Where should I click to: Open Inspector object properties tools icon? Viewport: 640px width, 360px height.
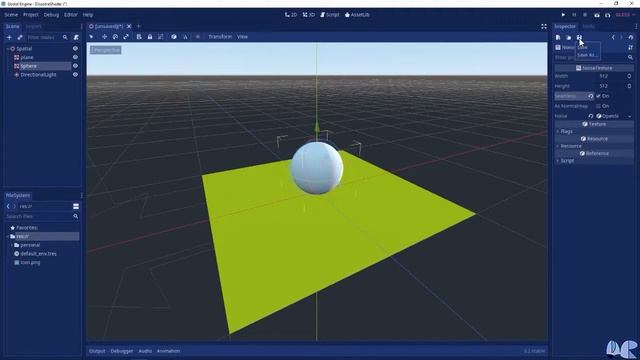(631, 47)
